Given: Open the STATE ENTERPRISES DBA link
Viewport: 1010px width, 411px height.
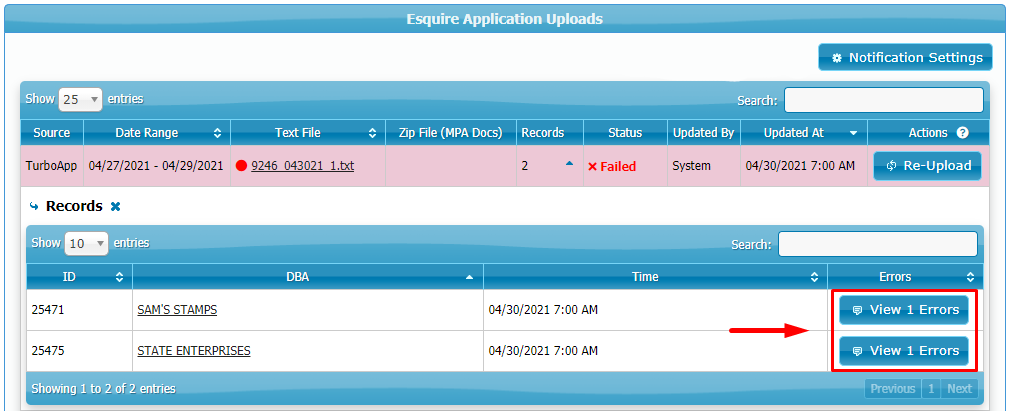Looking at the screenshot, I should click(x=193, y=351).
